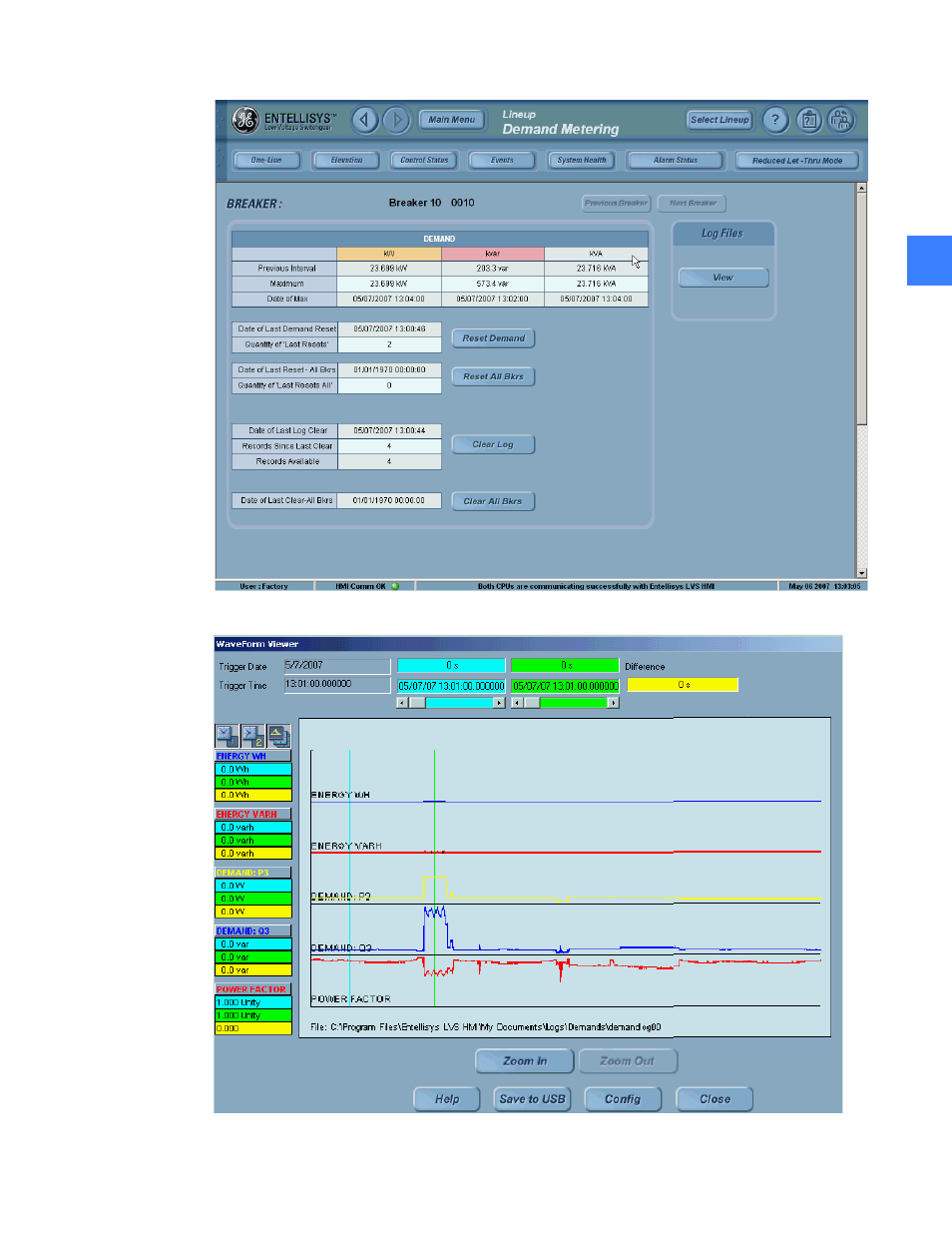This screenshot has width=952, height=1233.
Task: Close the WaveForm Viewer
Action: [x=714, y=1099]
